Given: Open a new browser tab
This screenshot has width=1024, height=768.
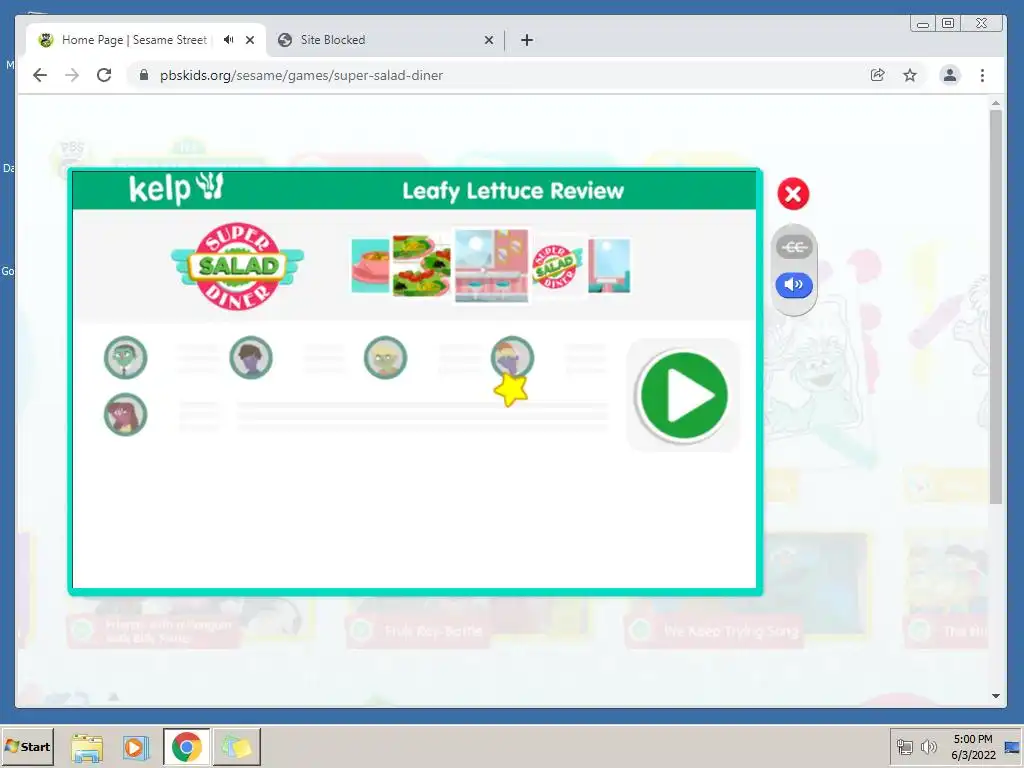Looking at the screenshot, I should (526, 40).
